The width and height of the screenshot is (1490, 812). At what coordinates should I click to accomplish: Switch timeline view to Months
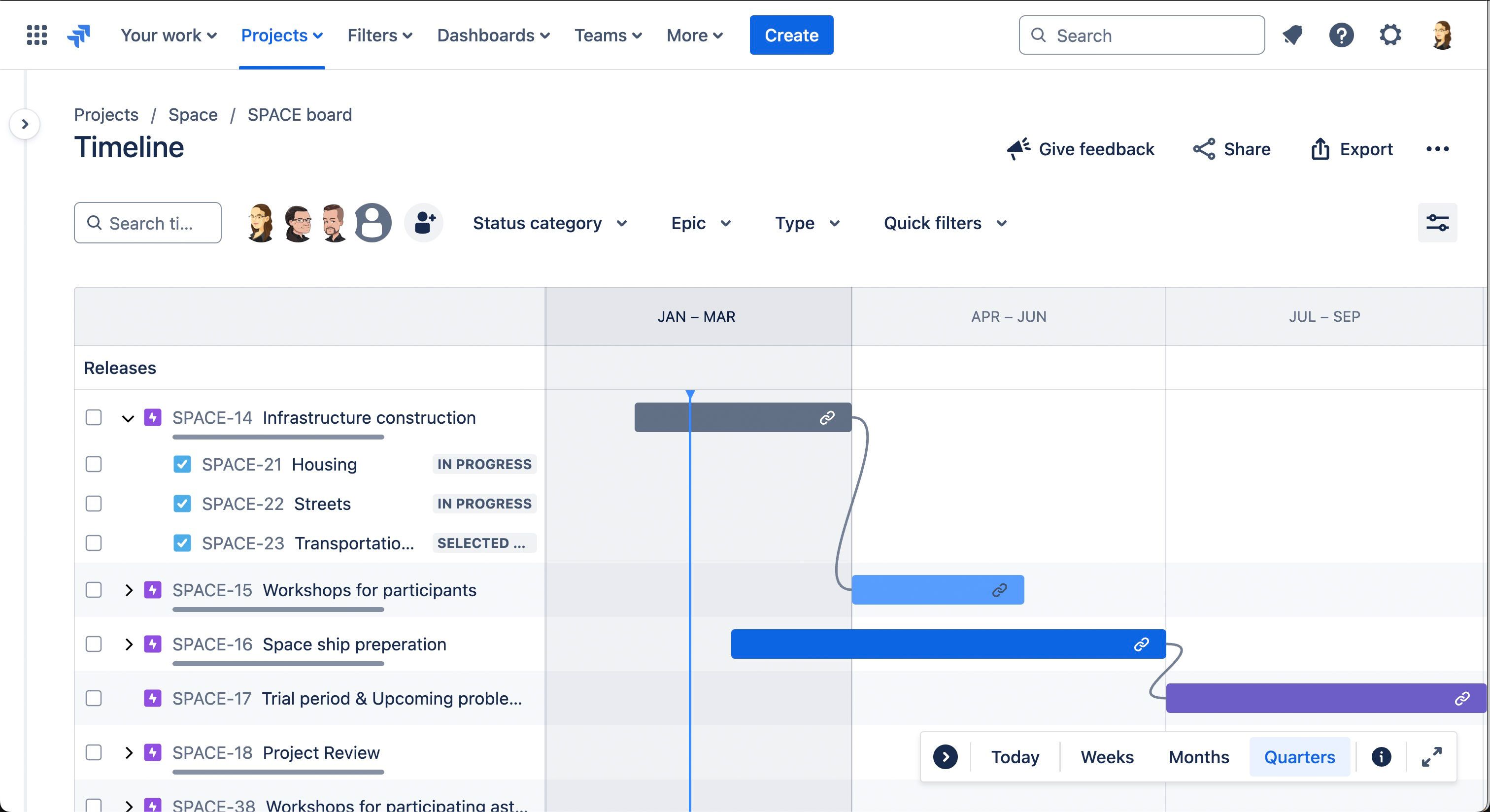(x=1198, y=756)
